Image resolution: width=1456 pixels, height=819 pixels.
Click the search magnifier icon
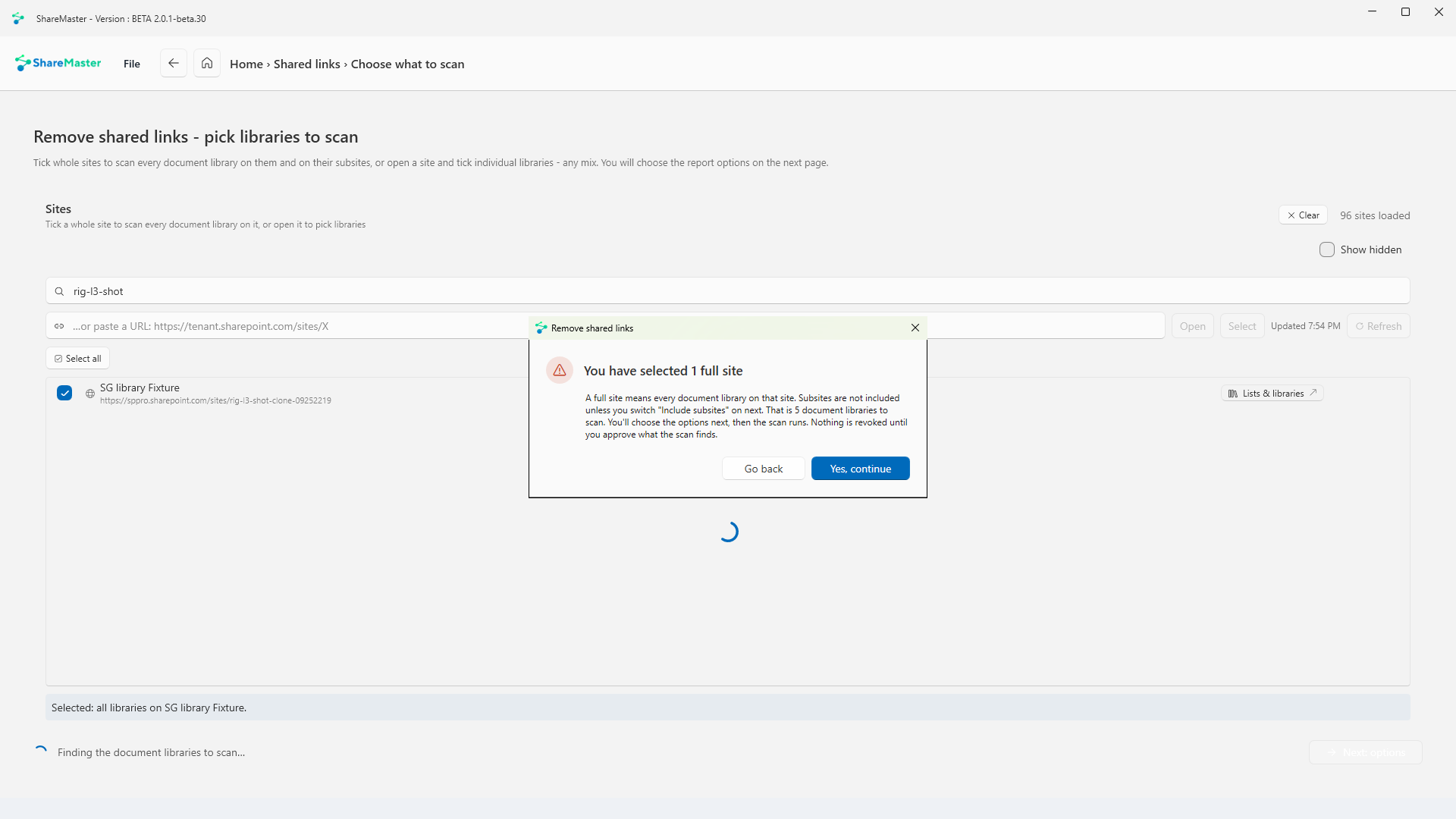pos(59,291)
